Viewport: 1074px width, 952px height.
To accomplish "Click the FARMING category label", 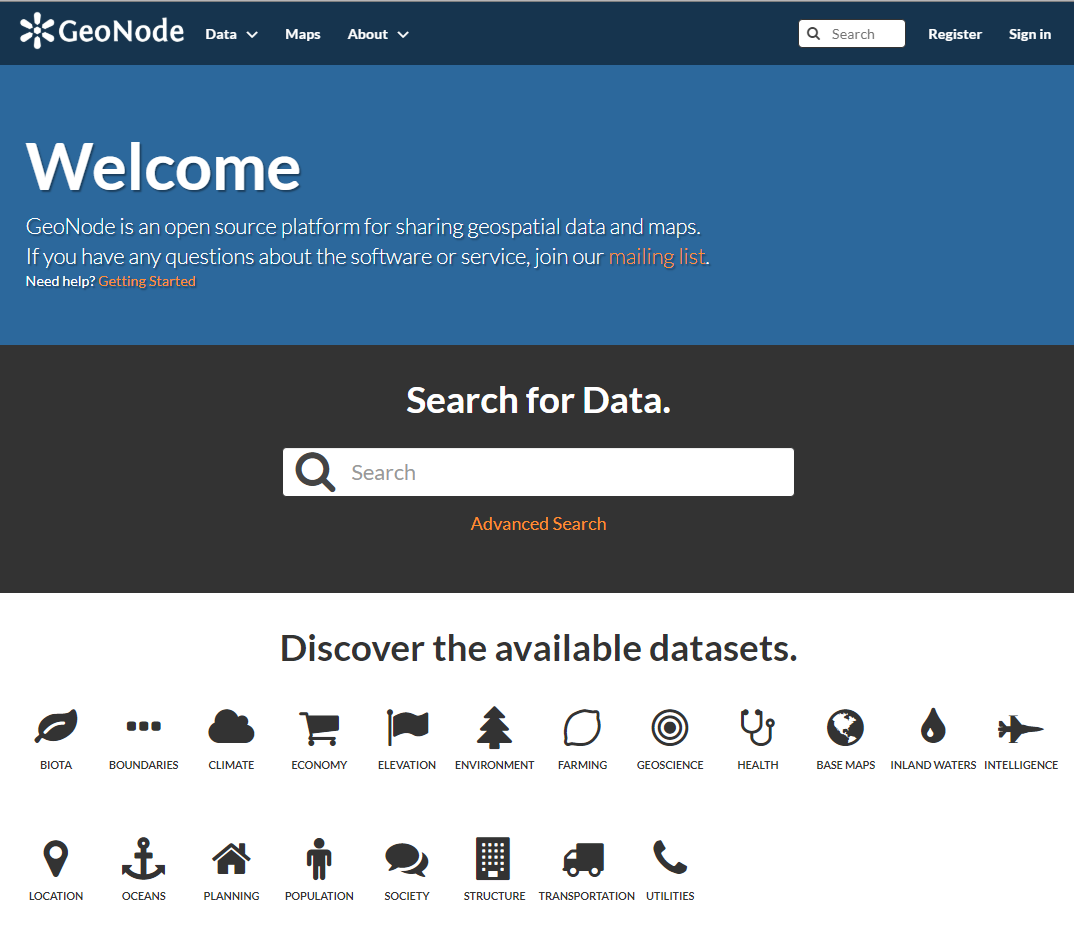I will pos(582,765).
